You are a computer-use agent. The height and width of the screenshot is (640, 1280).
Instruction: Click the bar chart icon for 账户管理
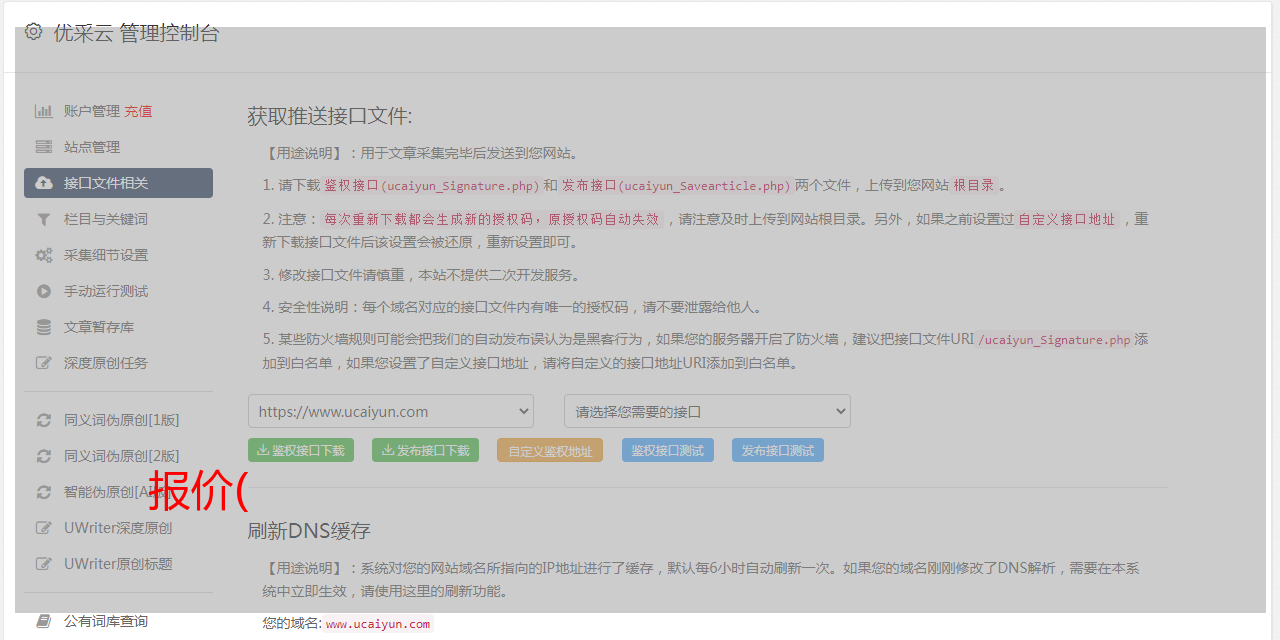(44, 111)
